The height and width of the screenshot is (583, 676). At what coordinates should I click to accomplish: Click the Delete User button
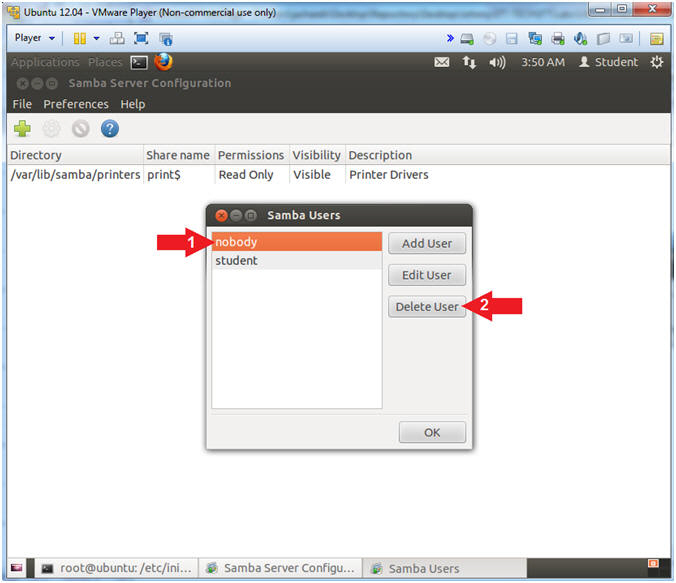point(427,307)
